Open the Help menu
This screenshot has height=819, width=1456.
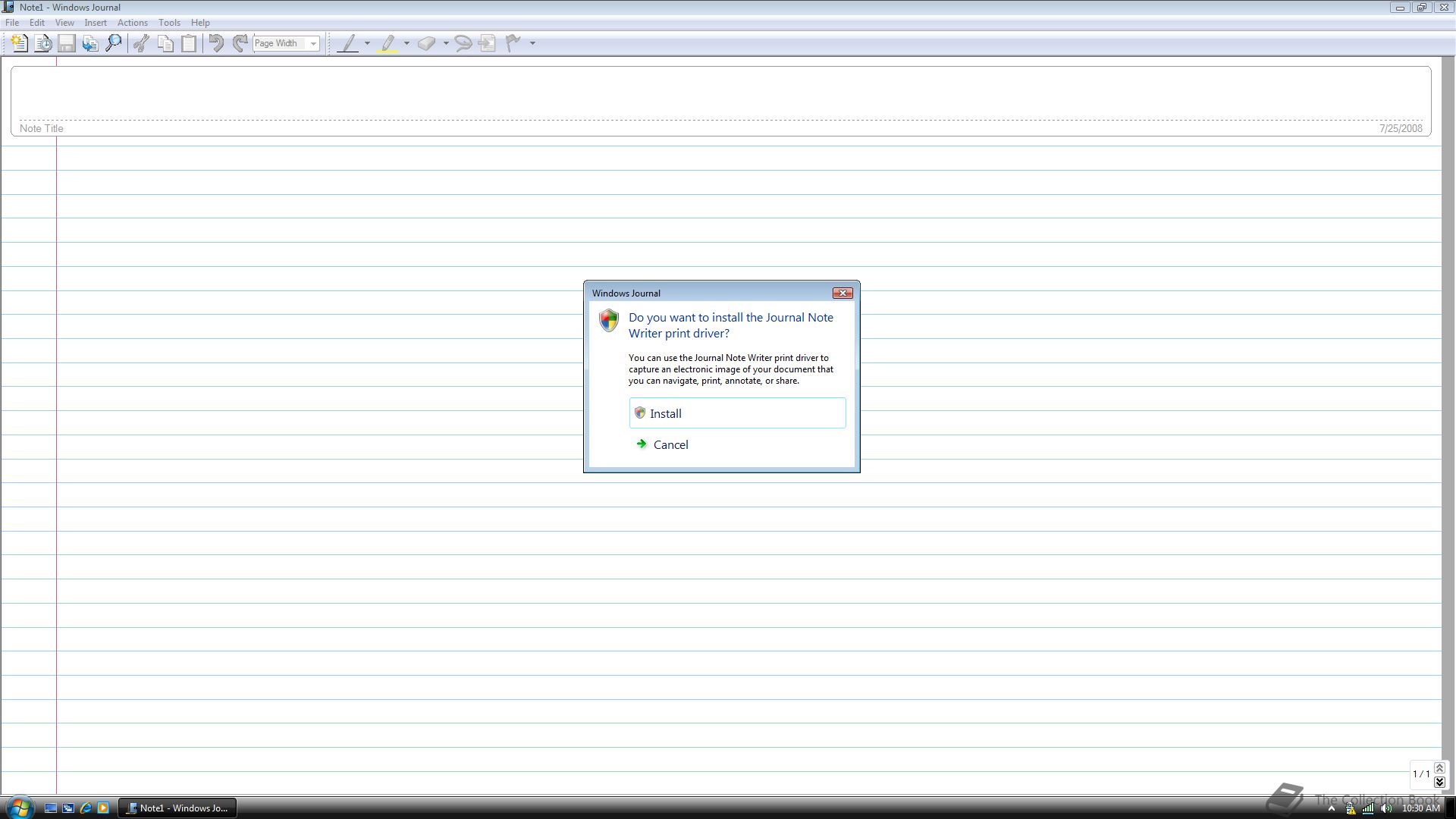[x=200, y=23]
